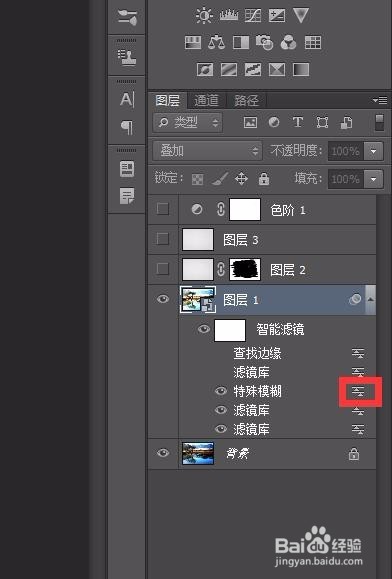Select the 图层 3 layer thumbnail
The width and height of the screenshot is (392, 579).
point(198,239)
